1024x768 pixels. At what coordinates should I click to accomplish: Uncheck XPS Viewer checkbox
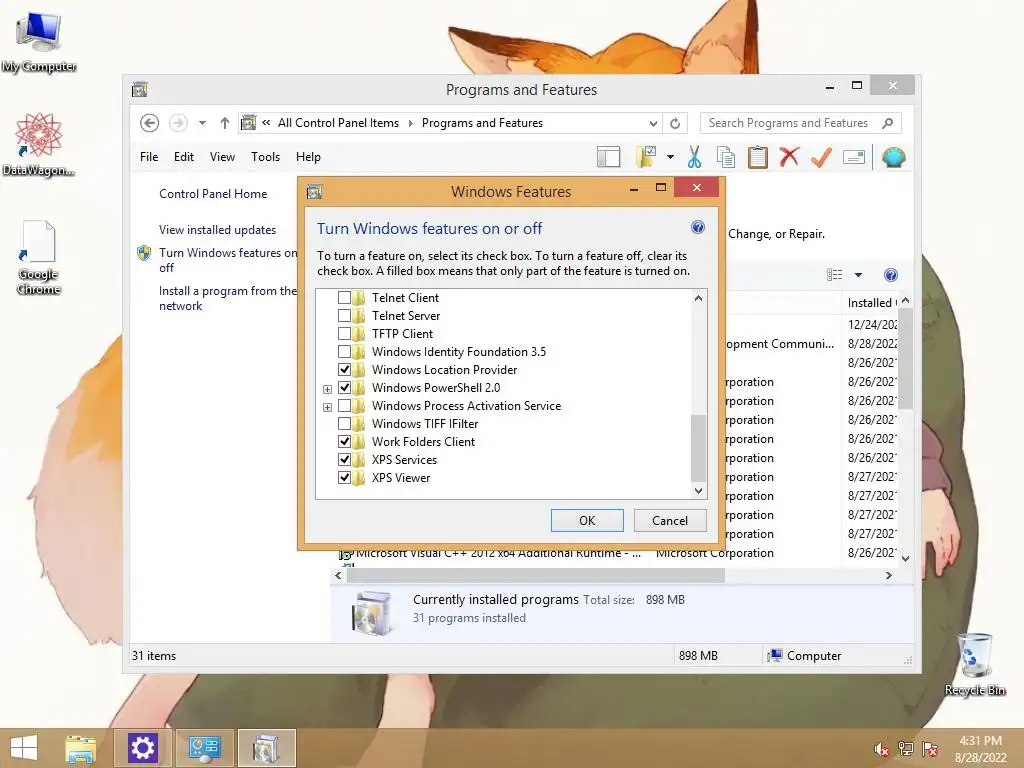point(344,478)
